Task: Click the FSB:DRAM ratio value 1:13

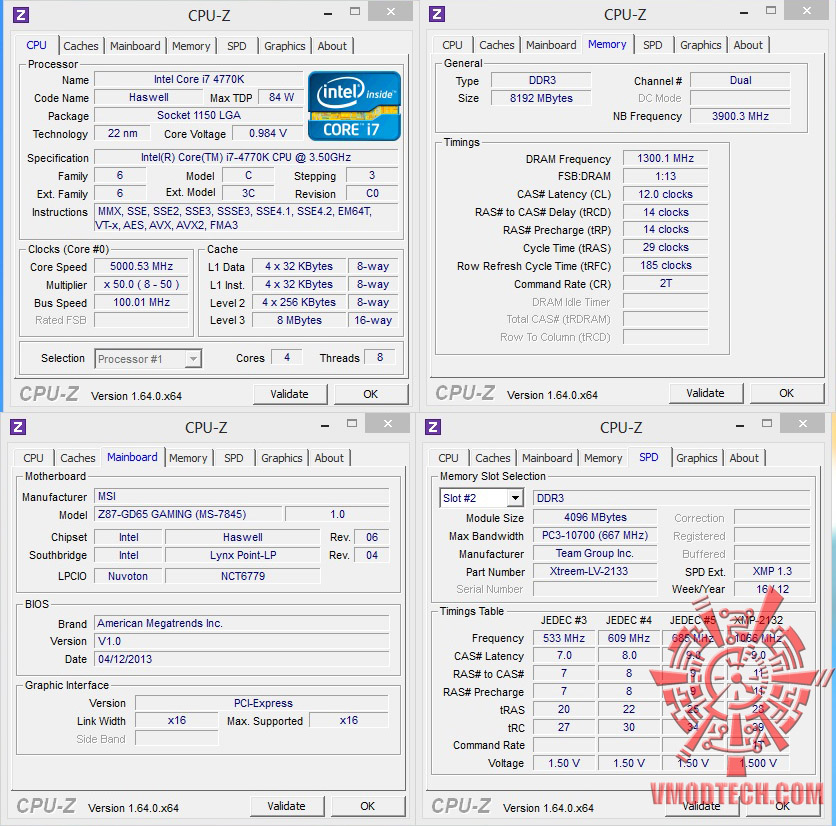Action: click(x=665, y=176)
